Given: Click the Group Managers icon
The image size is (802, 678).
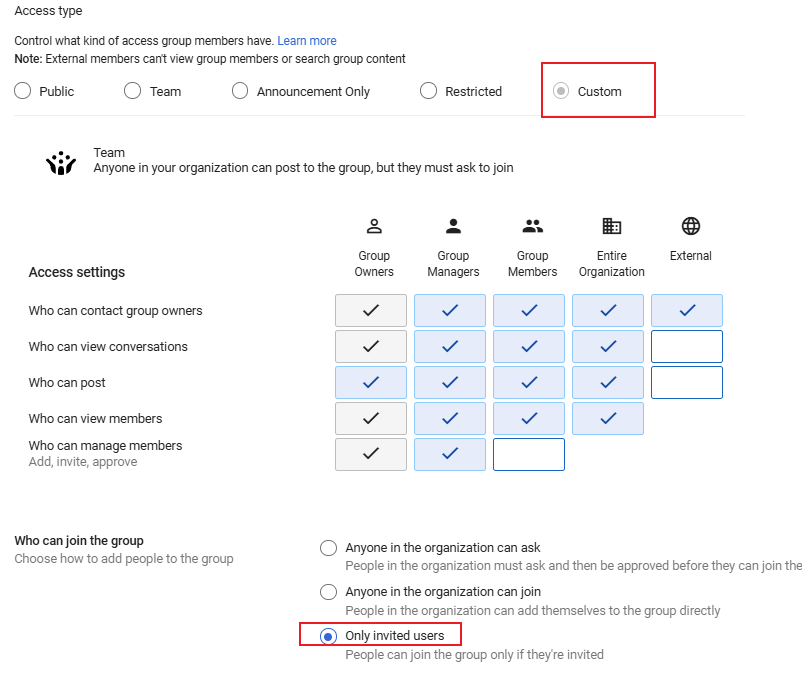Looking at the screenshot, I should coord(453,226).
